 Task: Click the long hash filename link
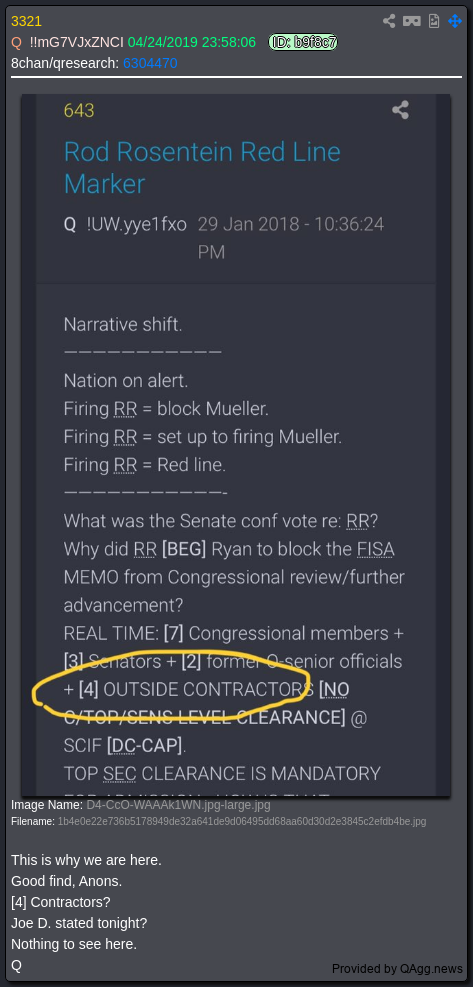coord(242,821)
